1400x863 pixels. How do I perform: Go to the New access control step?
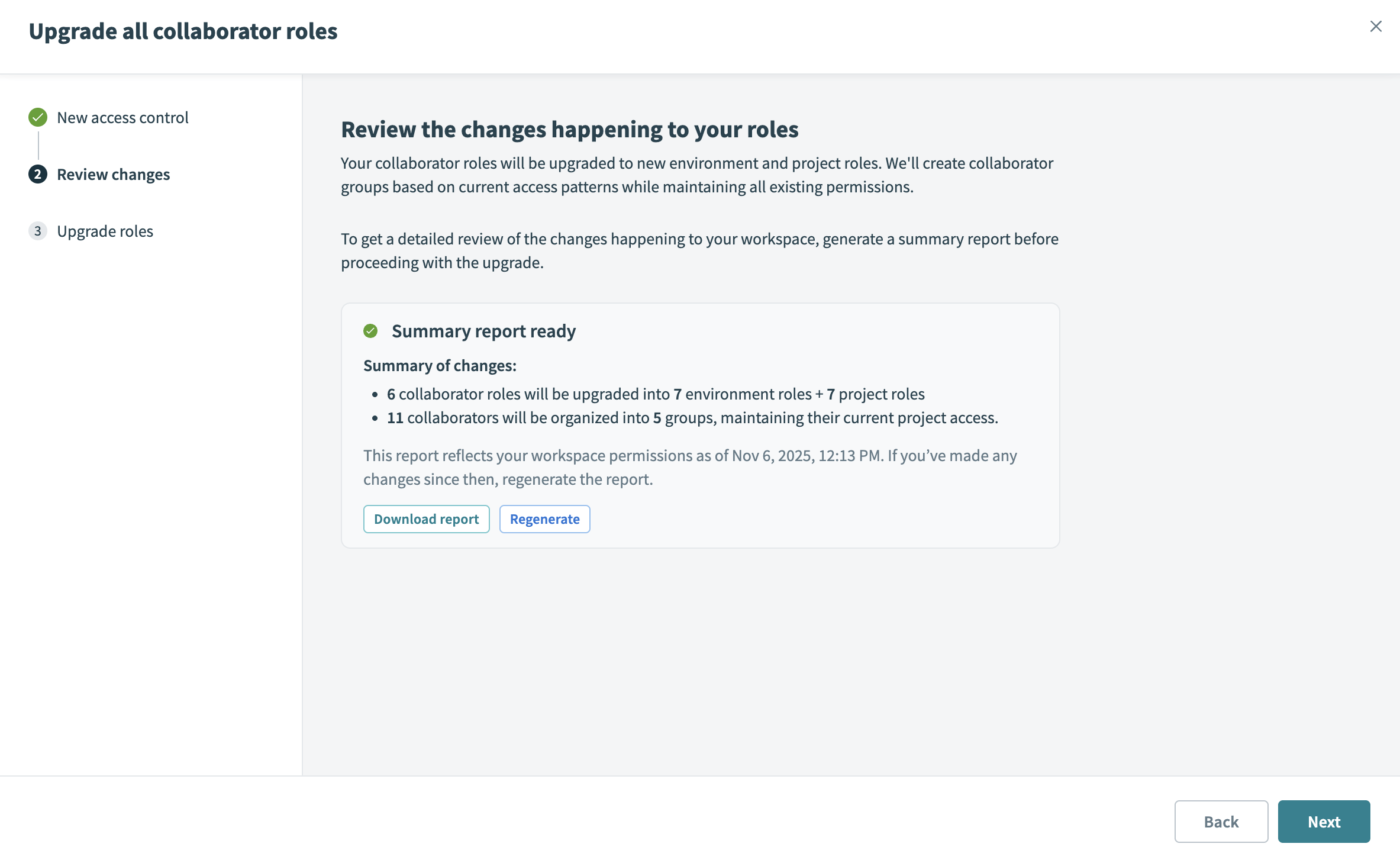pyautogui.click(x=122, y=117)
